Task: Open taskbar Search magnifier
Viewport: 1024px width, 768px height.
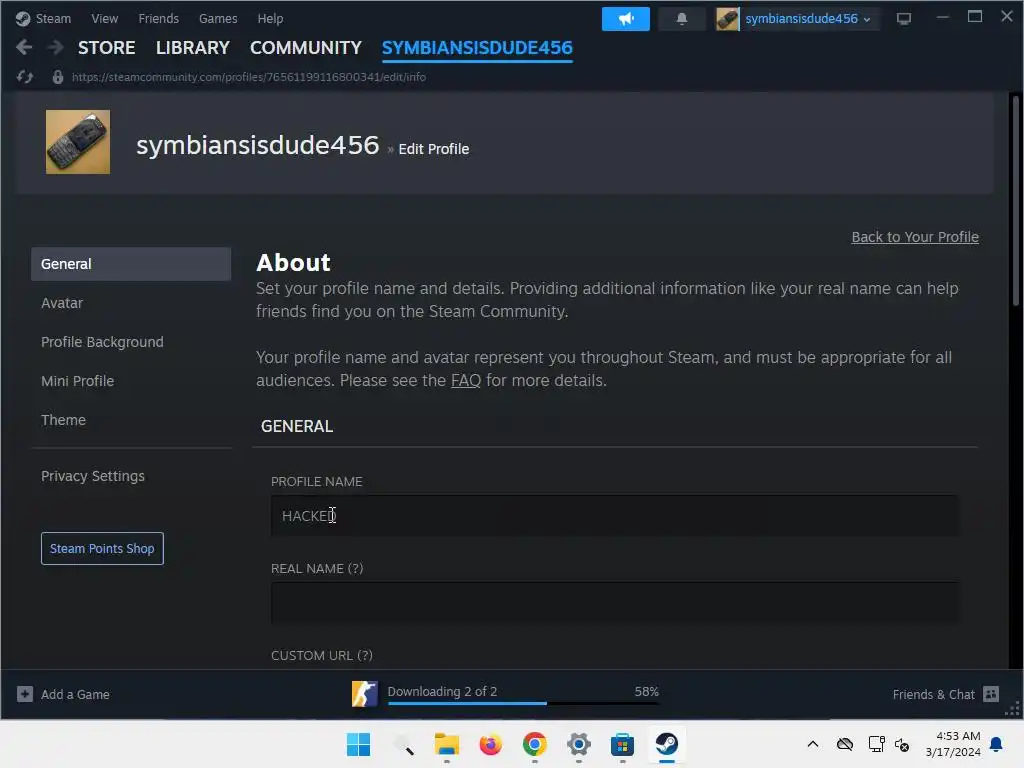Action: click(x=403, y=744)
